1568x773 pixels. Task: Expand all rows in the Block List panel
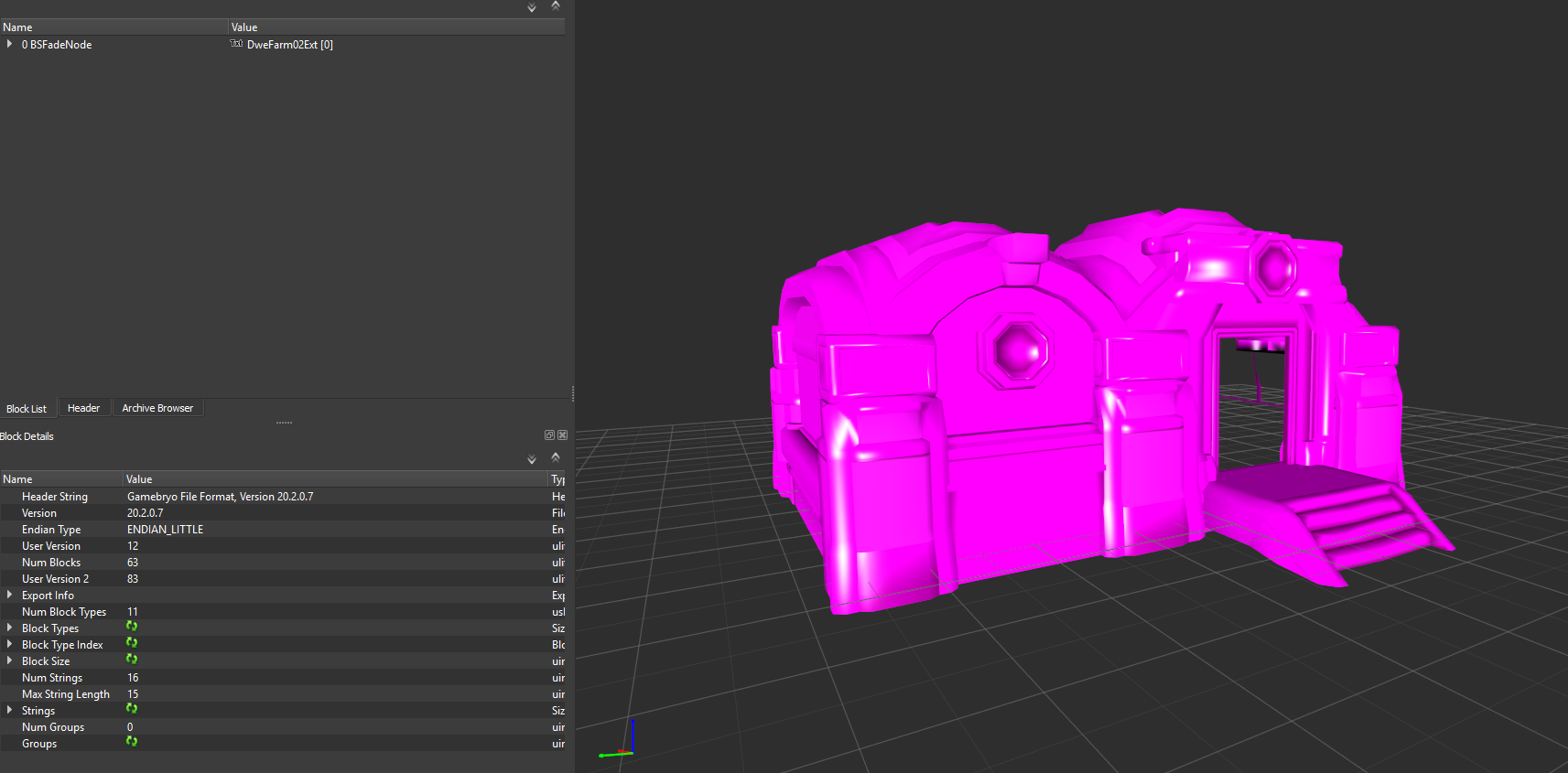tap(532, 7)
